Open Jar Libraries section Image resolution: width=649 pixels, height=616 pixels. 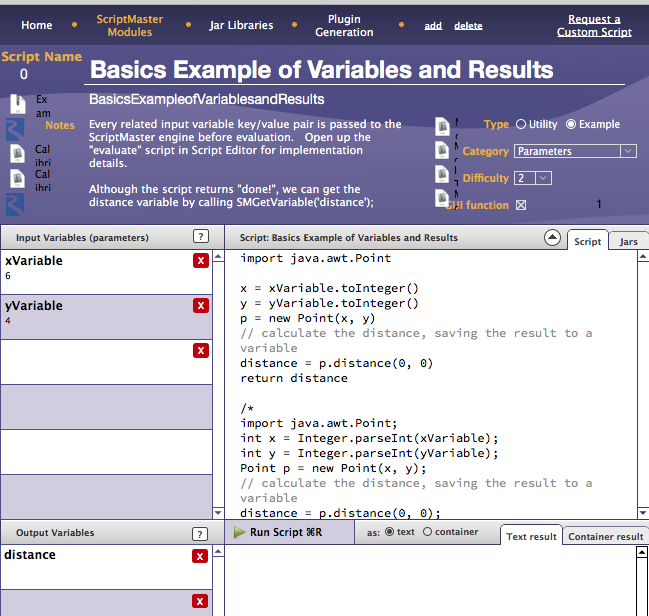[241, 25]
